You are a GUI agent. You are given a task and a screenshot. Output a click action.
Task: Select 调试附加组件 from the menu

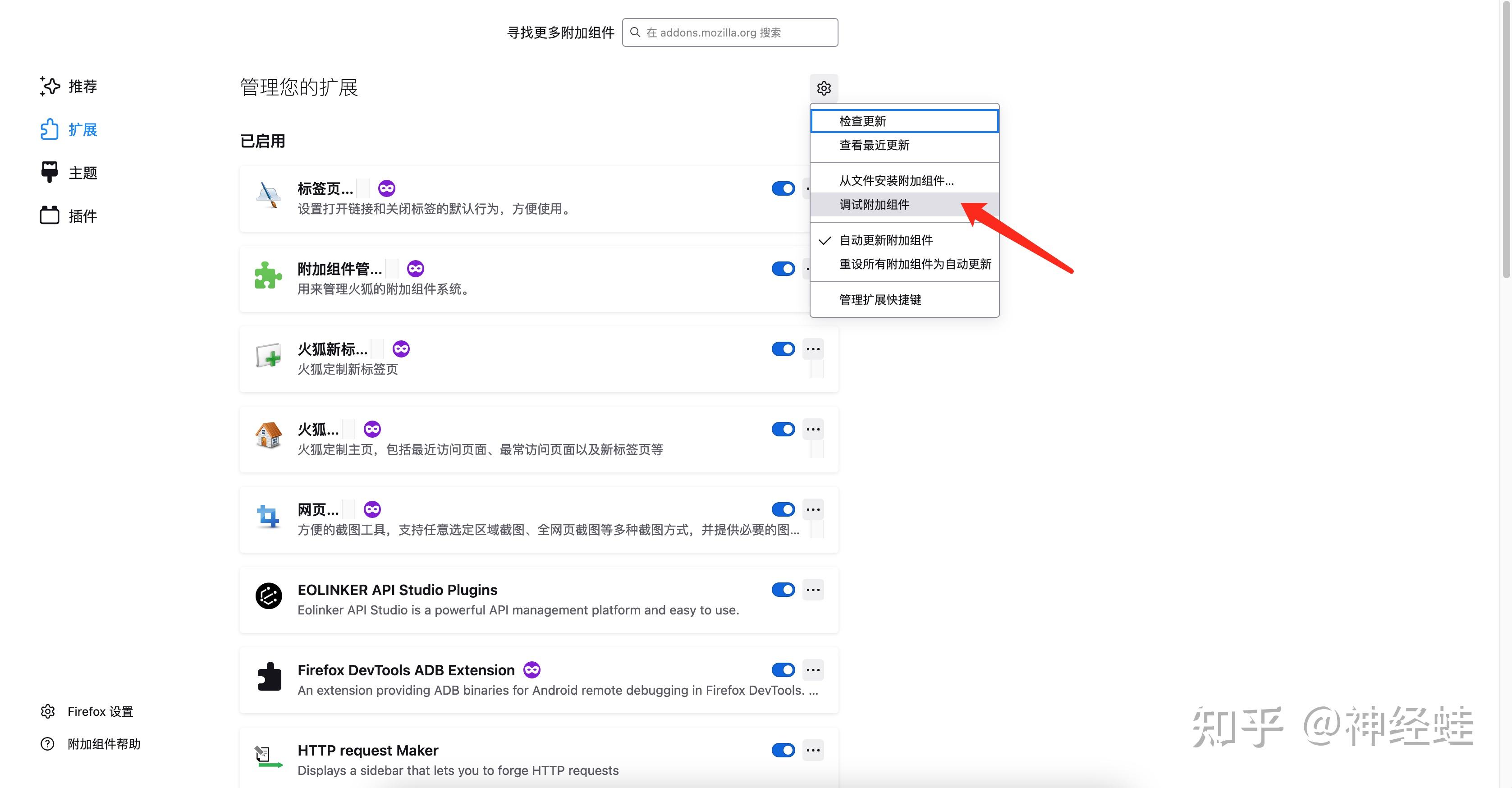coord(874,204)
